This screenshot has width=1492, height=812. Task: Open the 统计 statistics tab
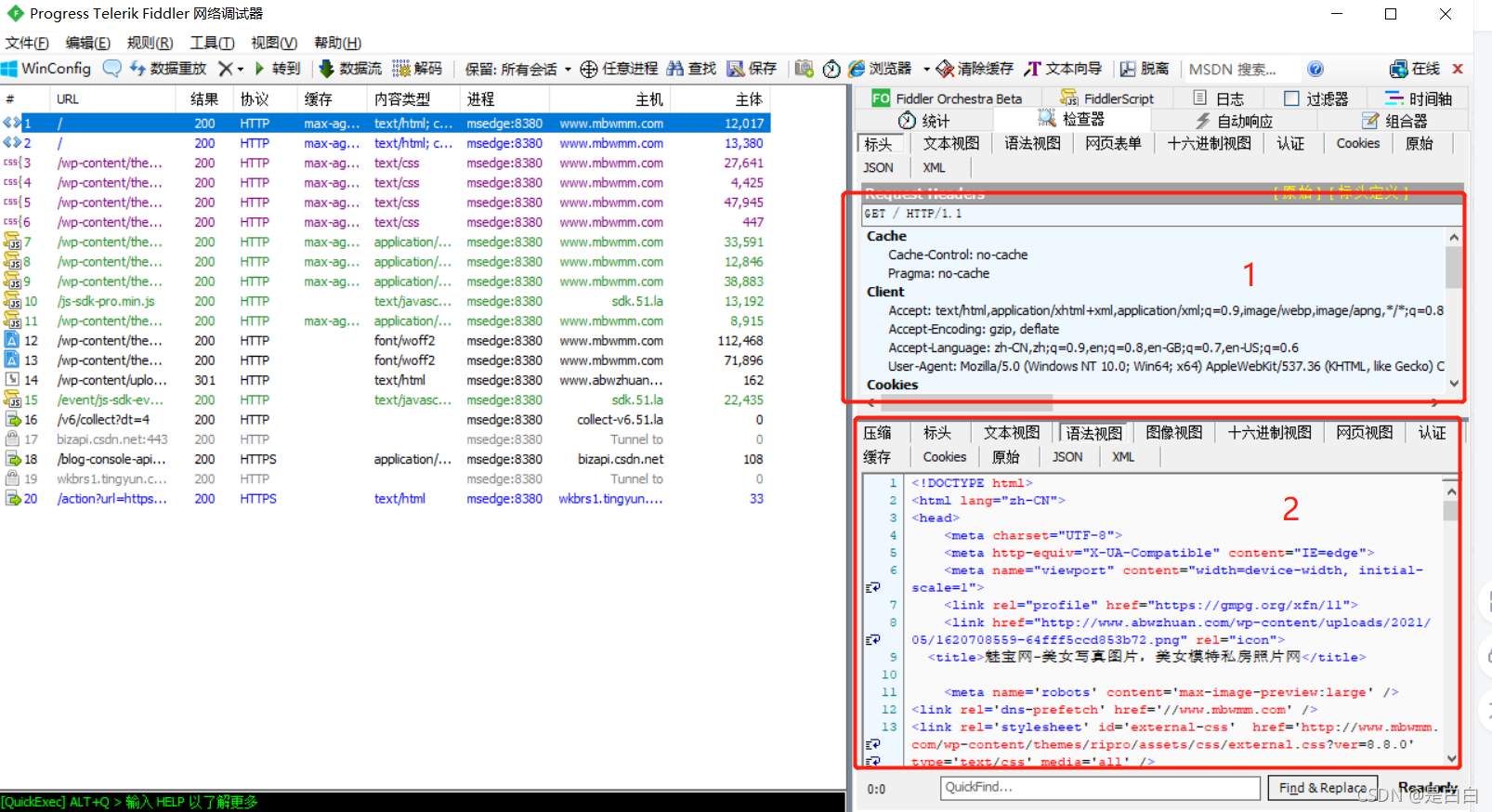click(x=924, y=121)
